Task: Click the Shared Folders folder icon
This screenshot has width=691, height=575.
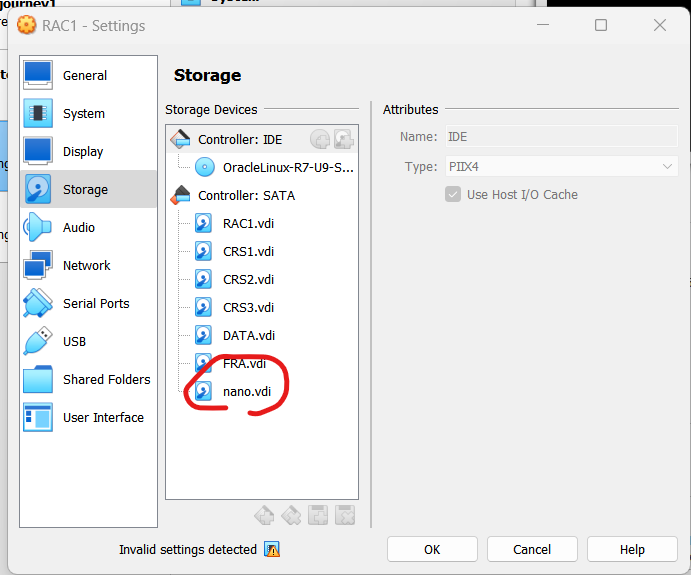Action: coord(38,379)
